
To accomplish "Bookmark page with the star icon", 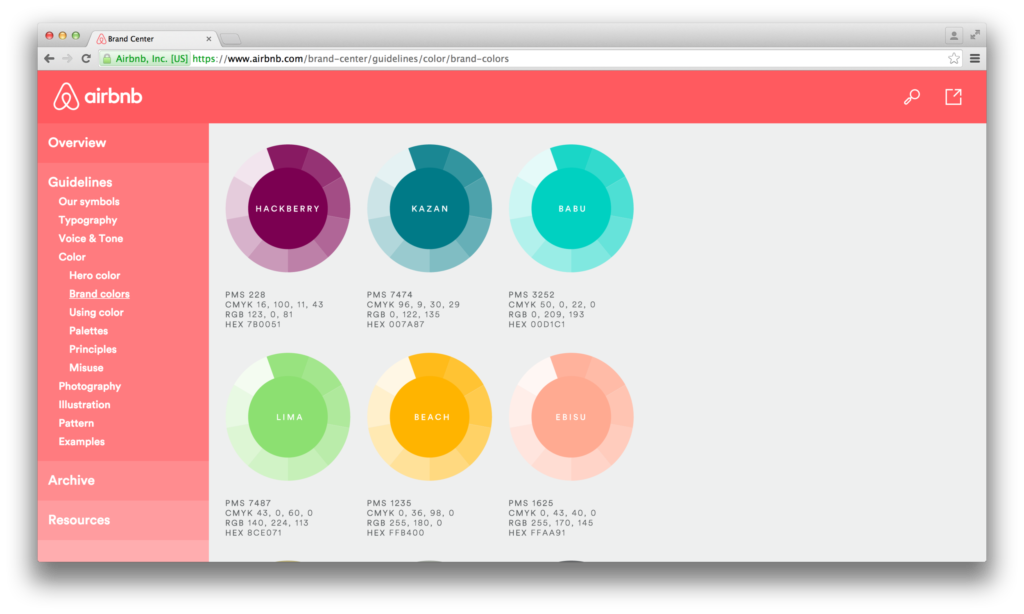I will tap(954, 59).
